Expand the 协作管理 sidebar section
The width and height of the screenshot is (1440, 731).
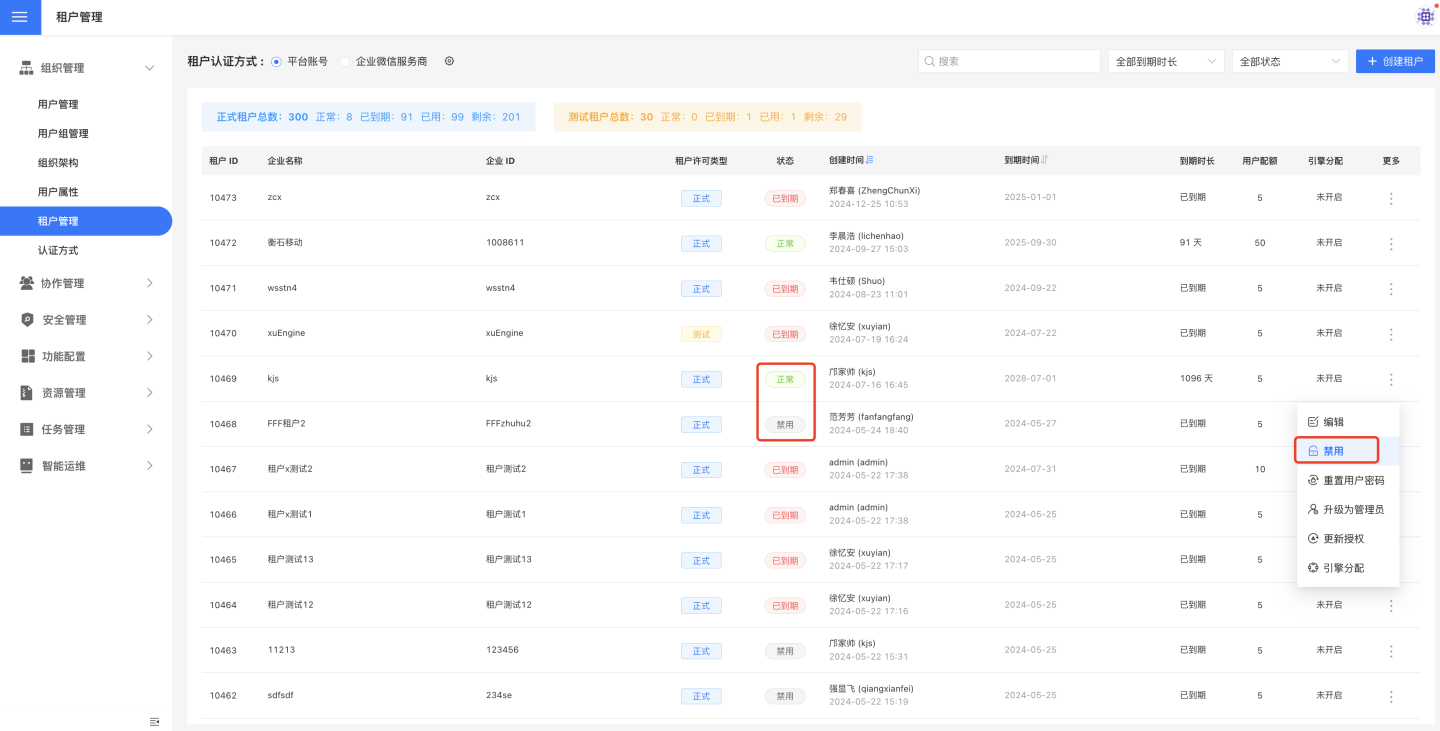pos(86,283)
